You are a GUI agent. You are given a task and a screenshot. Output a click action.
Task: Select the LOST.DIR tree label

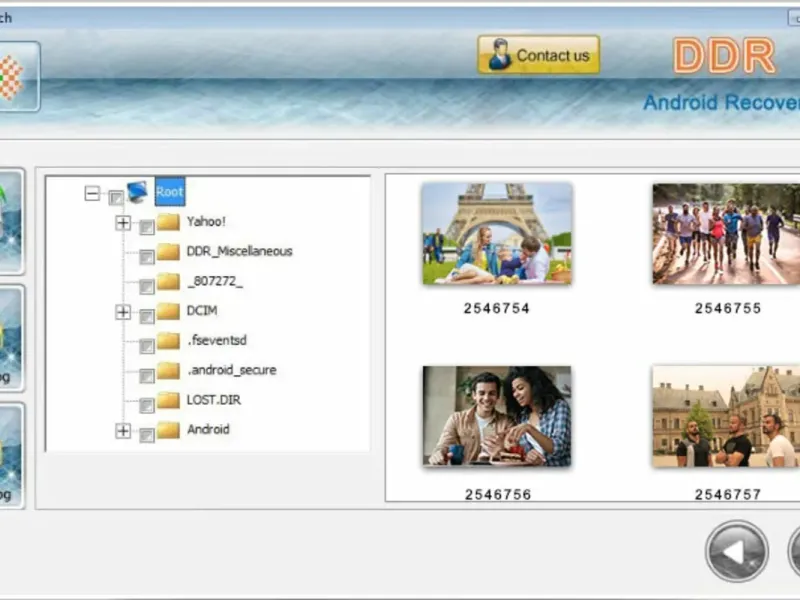pos(214,399)
